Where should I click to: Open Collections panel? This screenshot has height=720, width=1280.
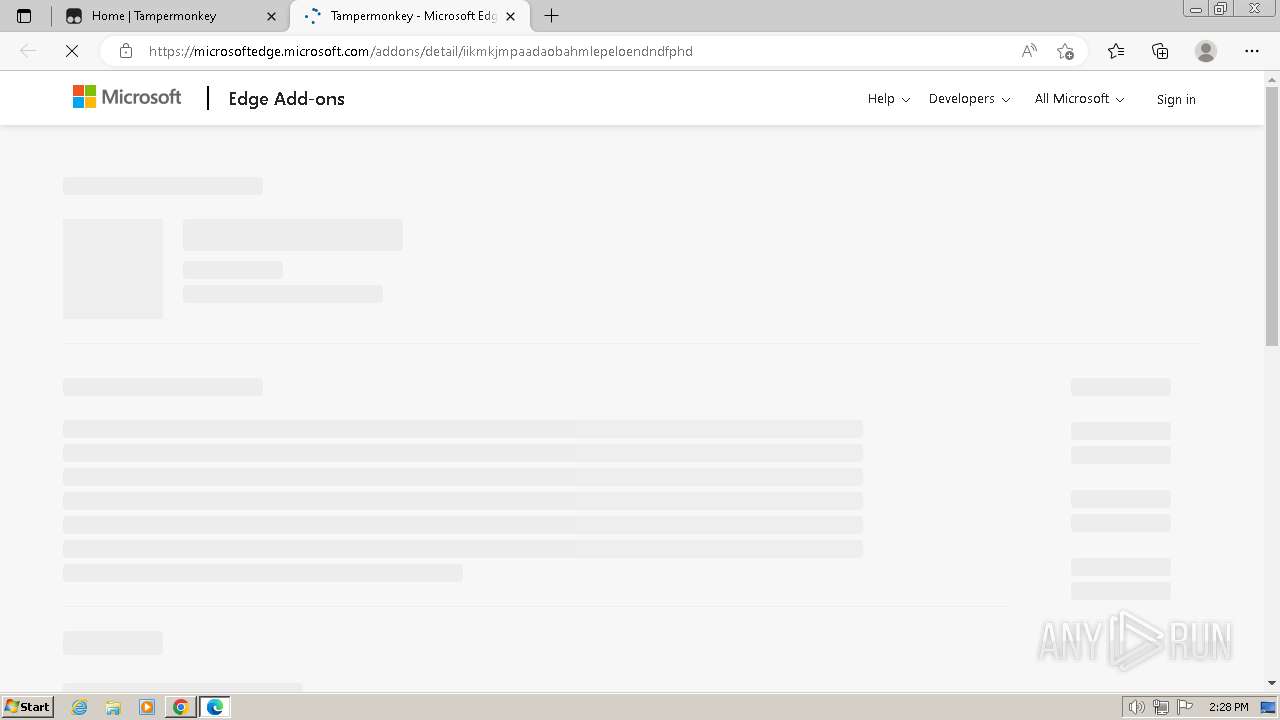pyautogui.click(x=1160, y=51)
